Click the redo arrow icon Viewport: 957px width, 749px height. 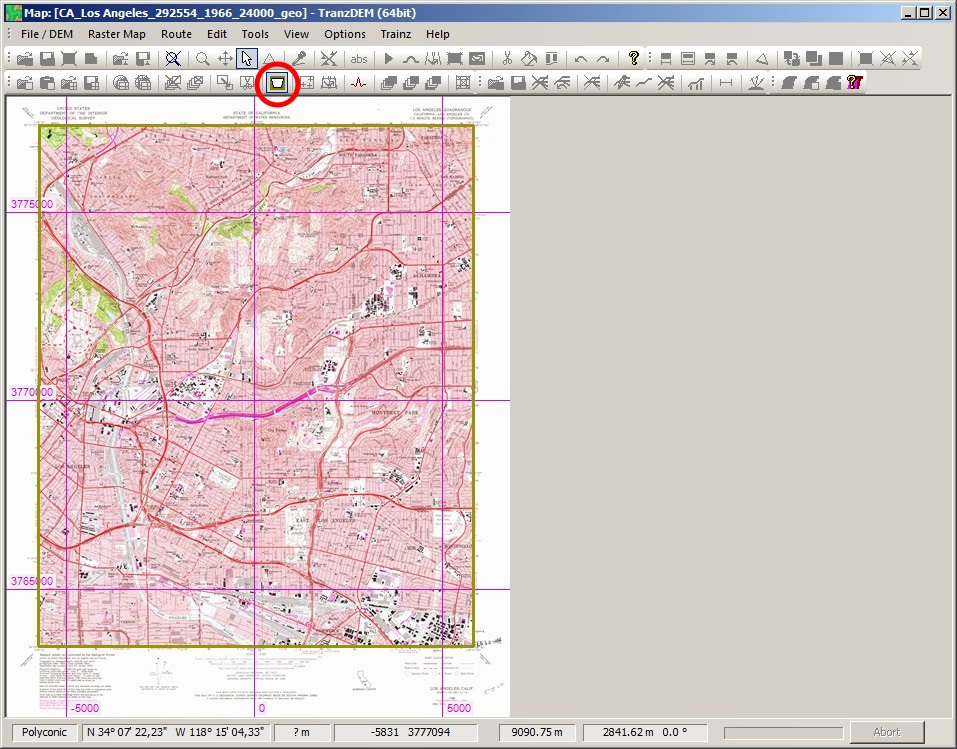pos(603,59)
